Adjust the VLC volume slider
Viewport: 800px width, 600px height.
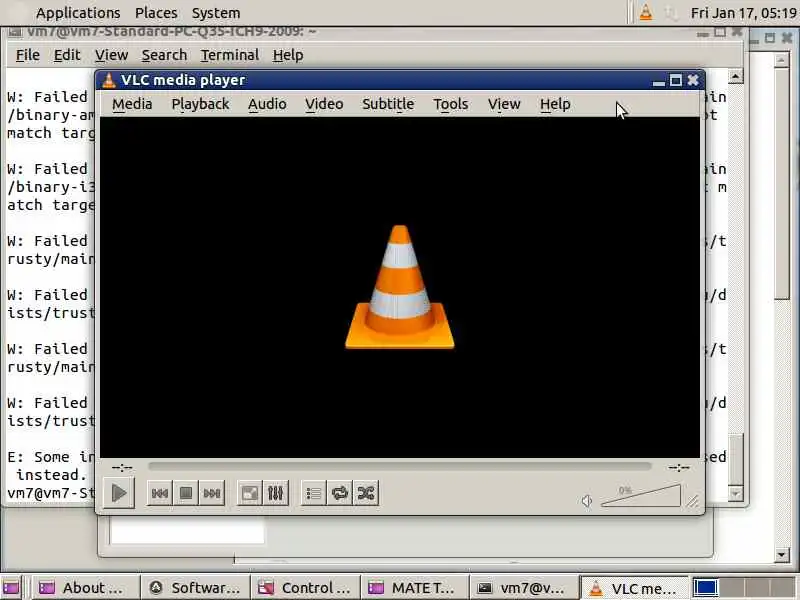pyautogui.click(x=641, y=496)
